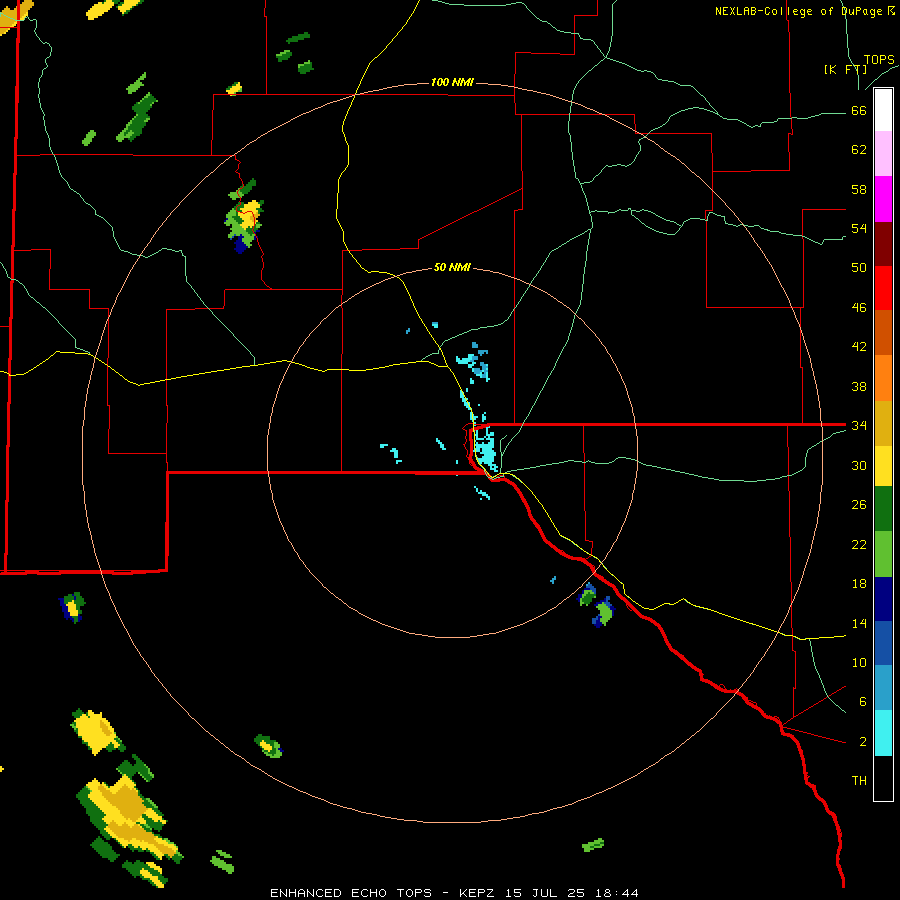Click the cyan 10 kft legend swatch
Viewport: 900px width, 900px height.
(x=883, y=733)
